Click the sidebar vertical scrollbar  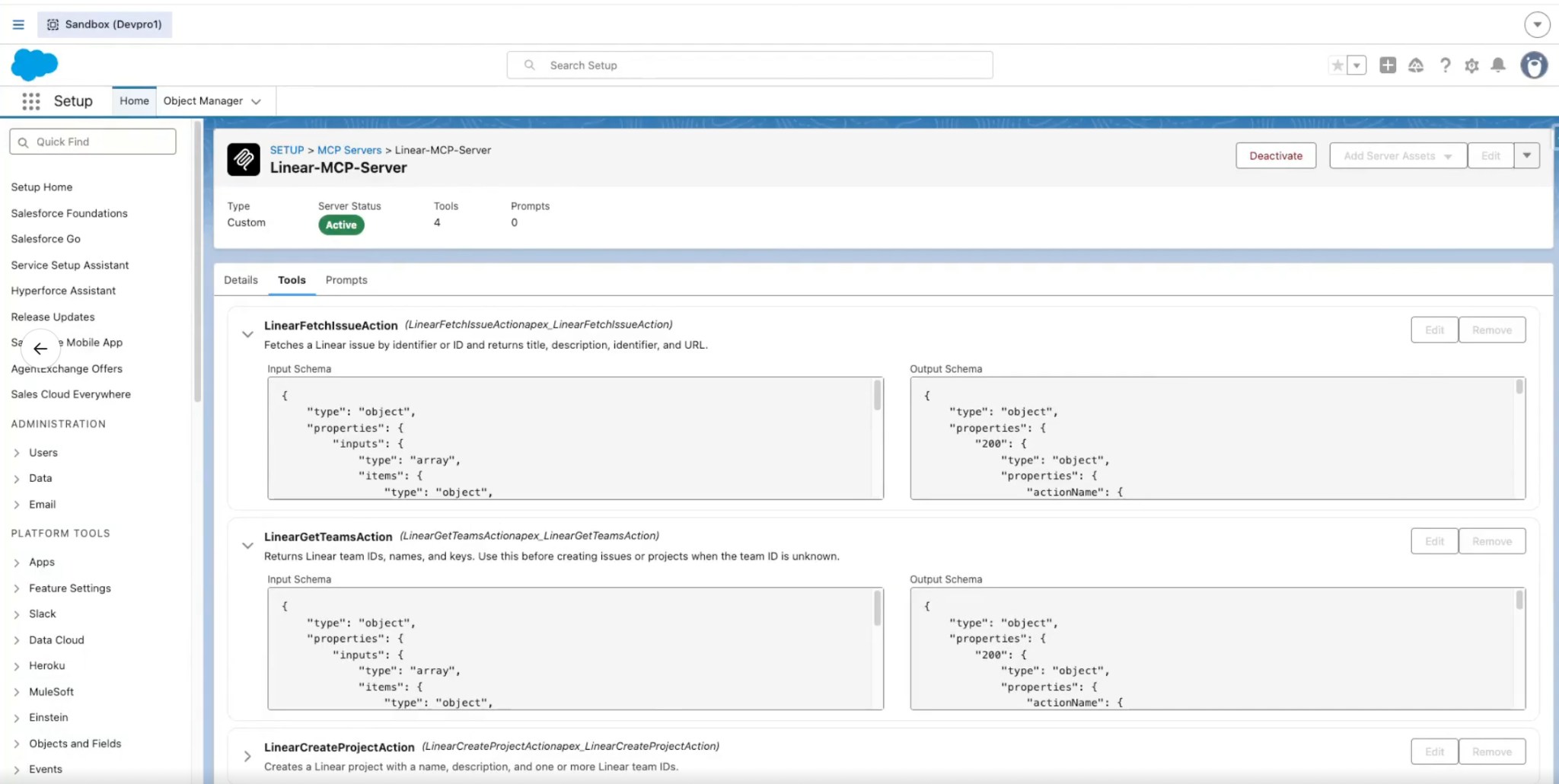(198, 263)
